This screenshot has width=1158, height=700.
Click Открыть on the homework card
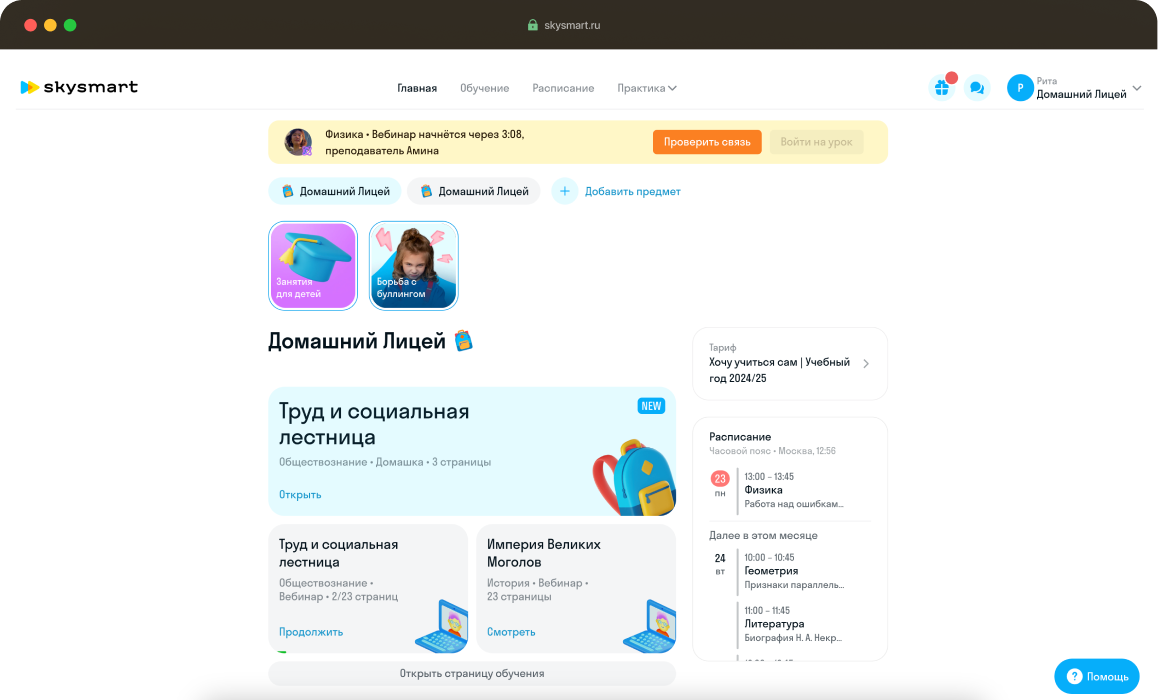coord(300,495)
